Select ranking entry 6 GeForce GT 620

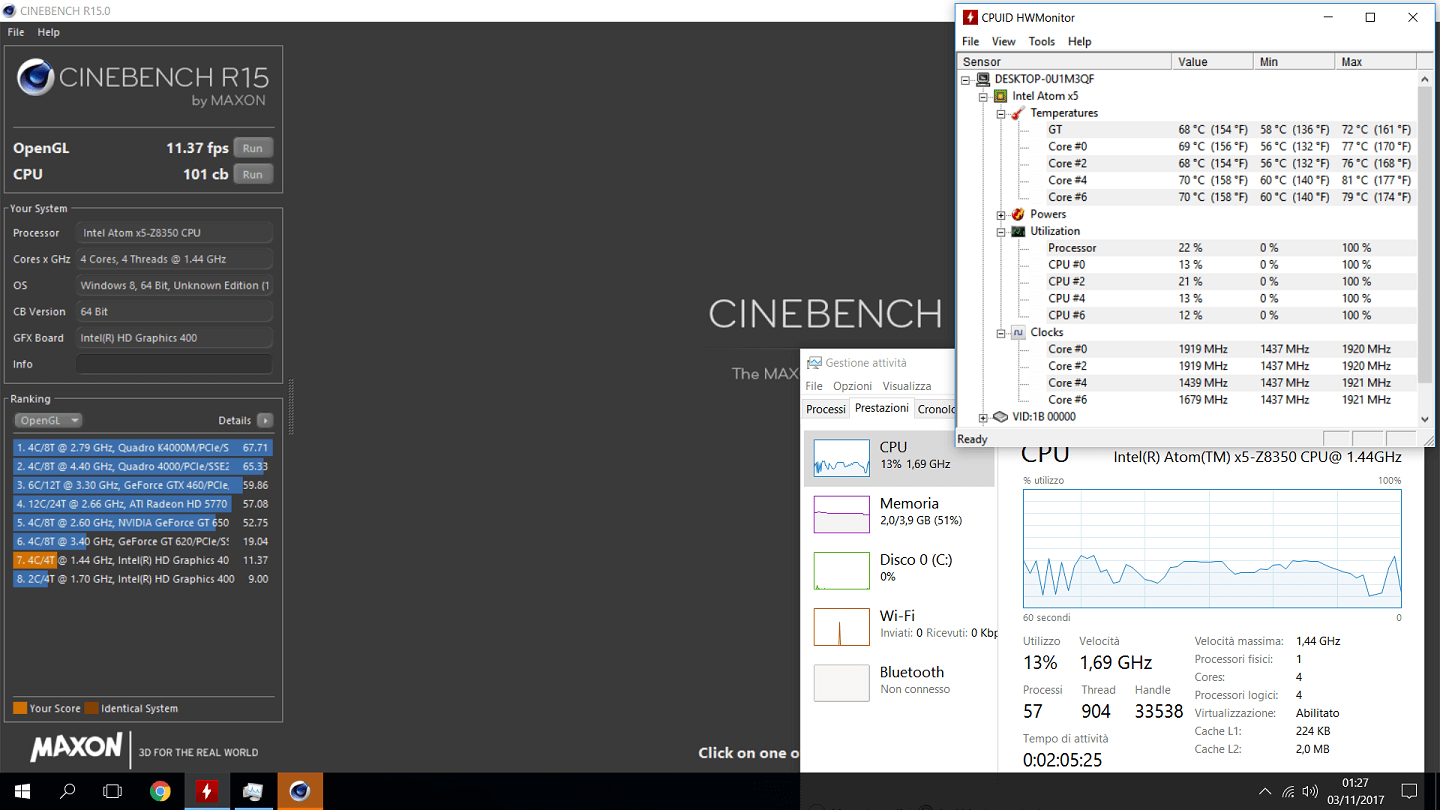(142, 541)
